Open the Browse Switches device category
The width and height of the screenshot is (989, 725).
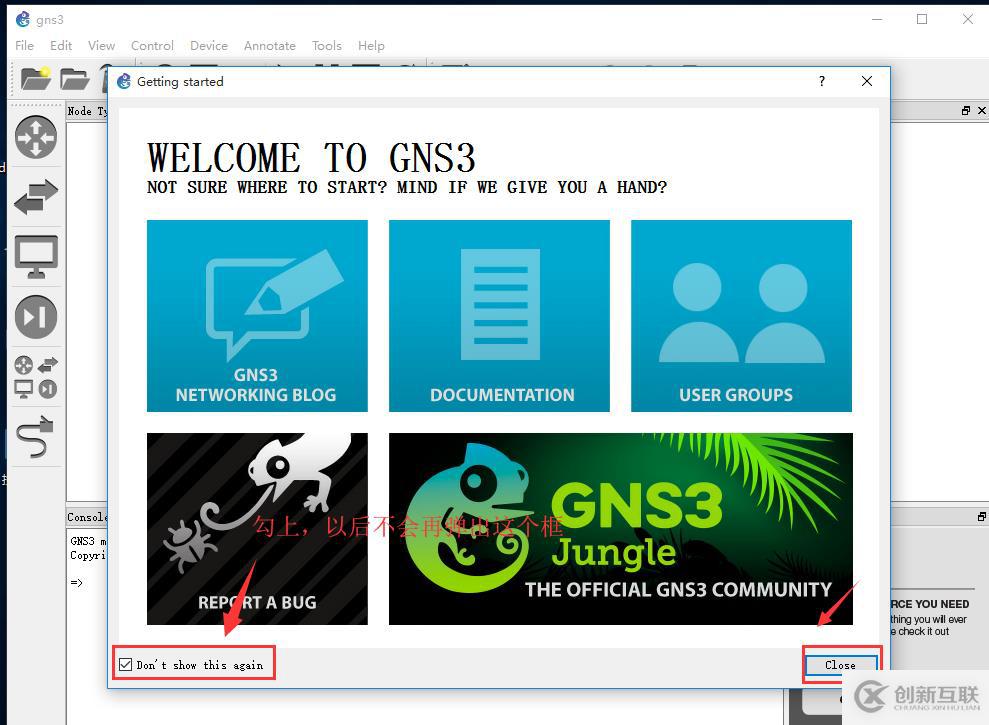(x=36, y=196)
